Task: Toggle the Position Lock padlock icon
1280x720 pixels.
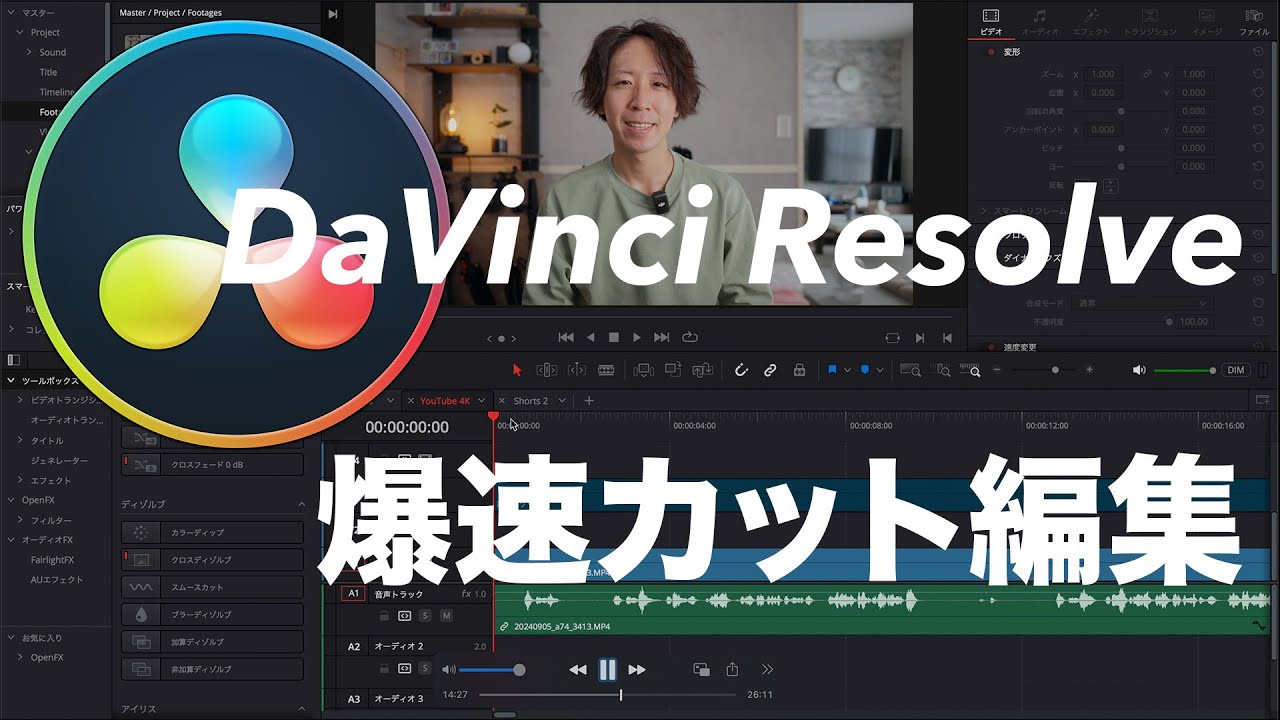Action: [x=799, y=370]
